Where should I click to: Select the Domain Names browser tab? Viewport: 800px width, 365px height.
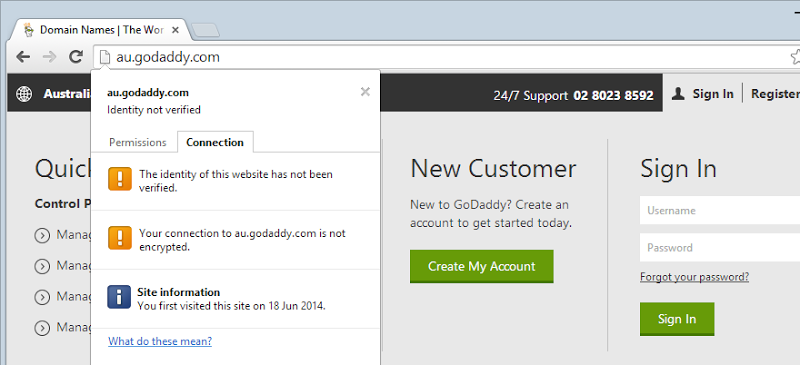tap(101, 30)
